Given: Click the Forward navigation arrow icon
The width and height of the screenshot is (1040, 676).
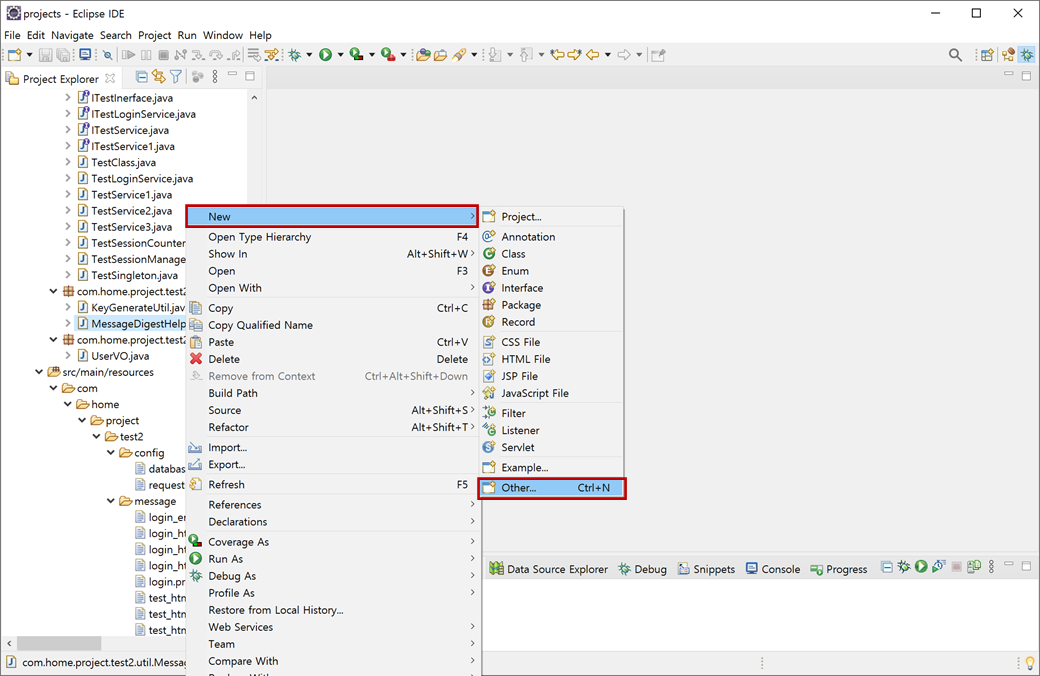Looking at the screenshot, I should click(x=624, y=55).
